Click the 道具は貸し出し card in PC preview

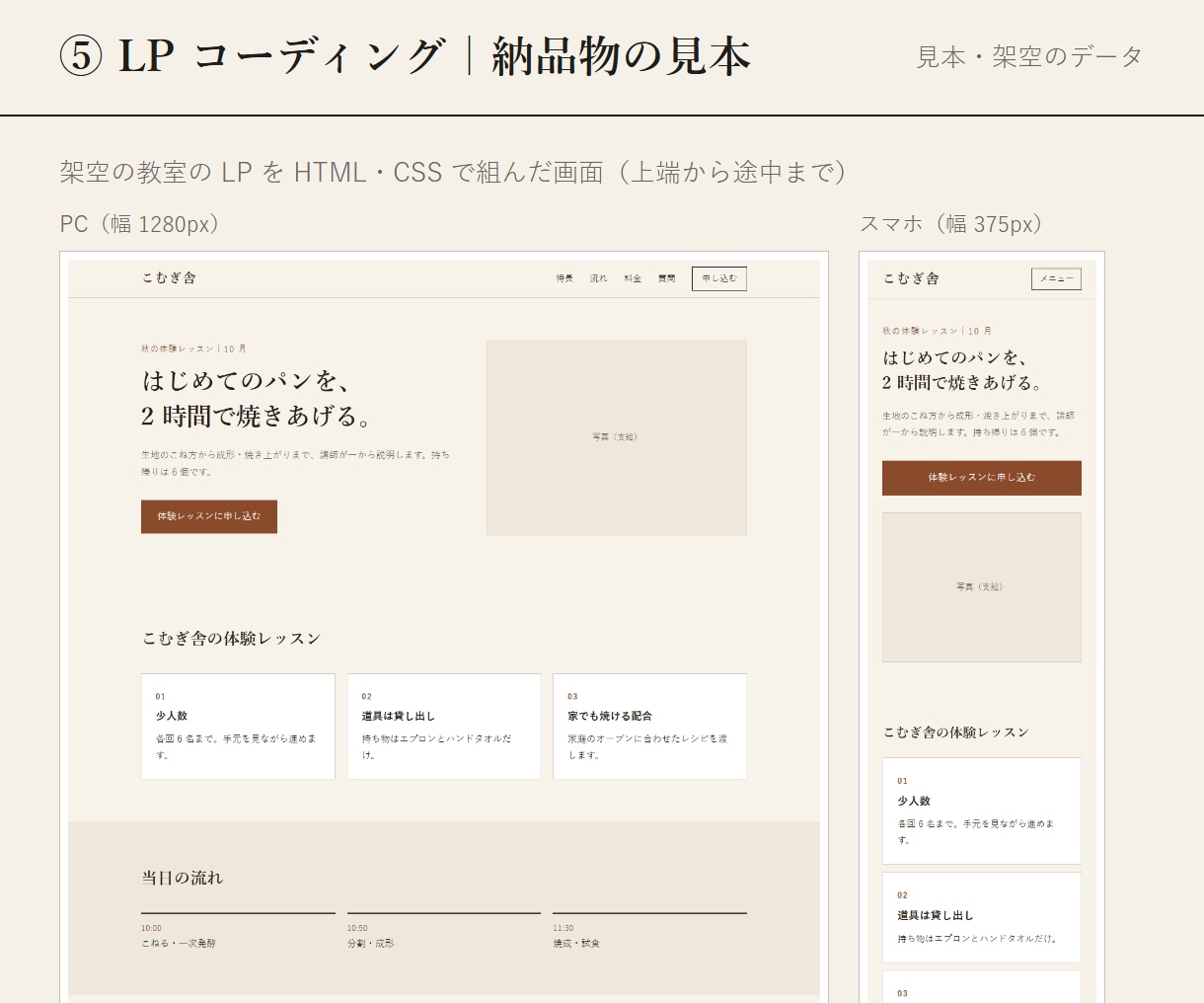click(444, 727)
